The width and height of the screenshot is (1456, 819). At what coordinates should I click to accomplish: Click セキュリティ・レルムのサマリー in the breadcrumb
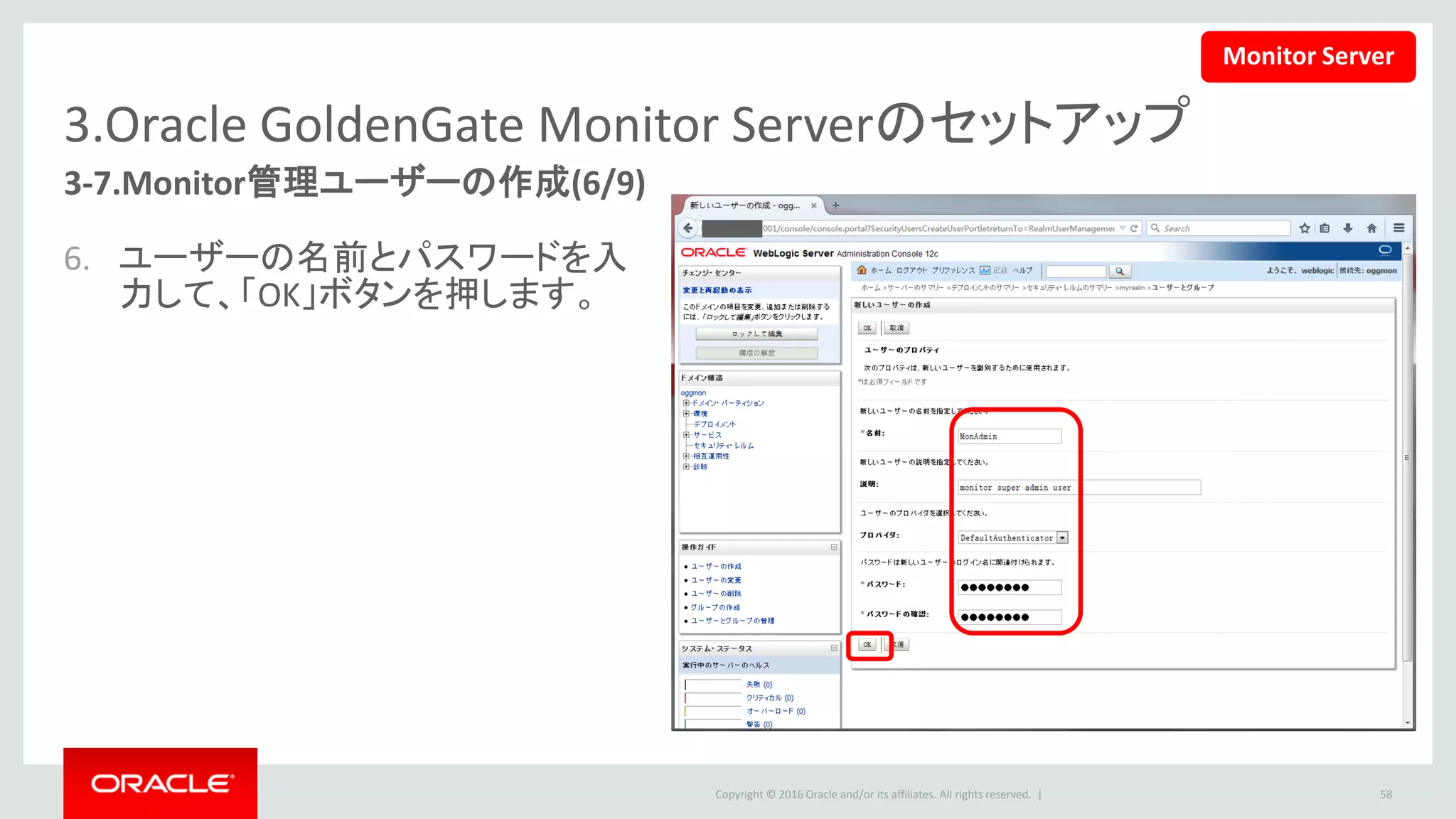tap(1070, 288)
